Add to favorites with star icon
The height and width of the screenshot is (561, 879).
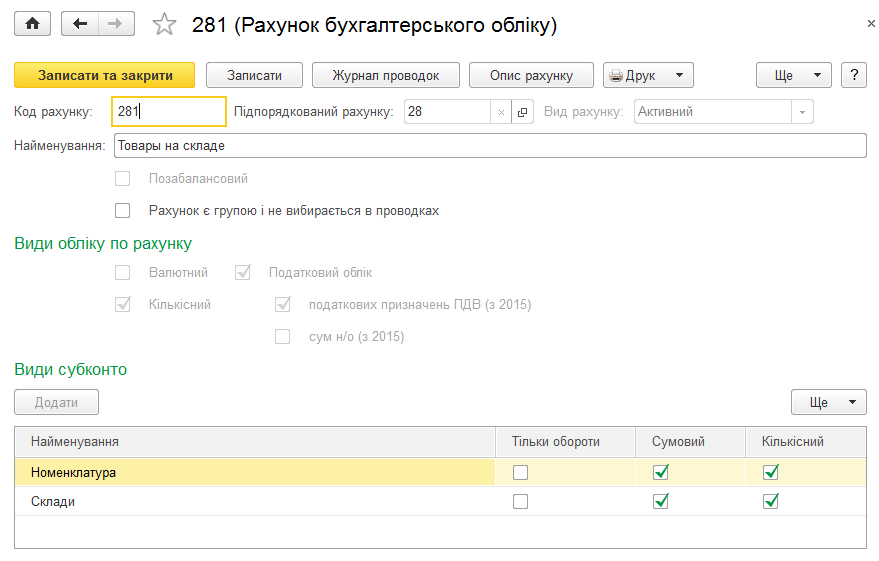pyautogui.click(x=164, y=25)
